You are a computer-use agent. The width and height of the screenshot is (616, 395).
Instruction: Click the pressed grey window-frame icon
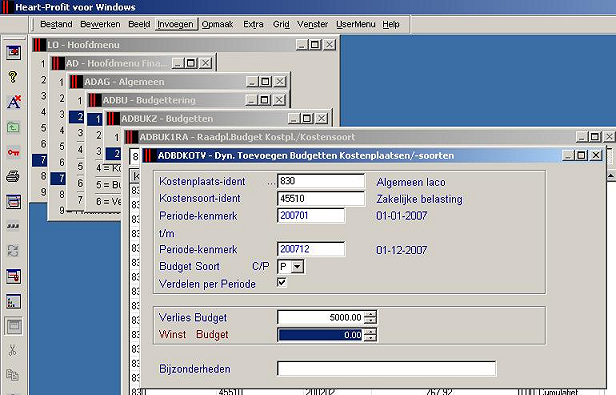pyautogui.click(x=14, y=326)
